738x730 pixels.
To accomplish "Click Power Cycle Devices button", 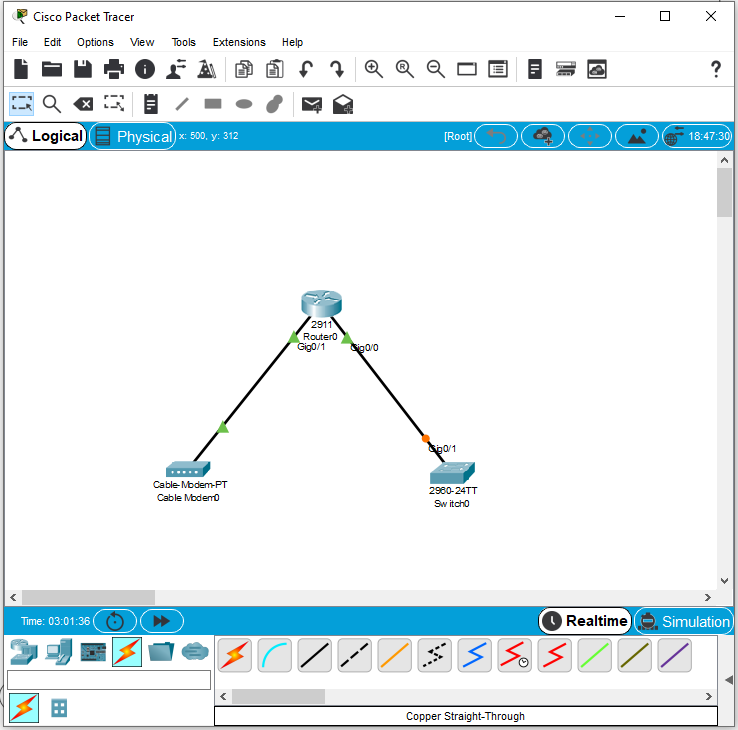I will [115, 621].
